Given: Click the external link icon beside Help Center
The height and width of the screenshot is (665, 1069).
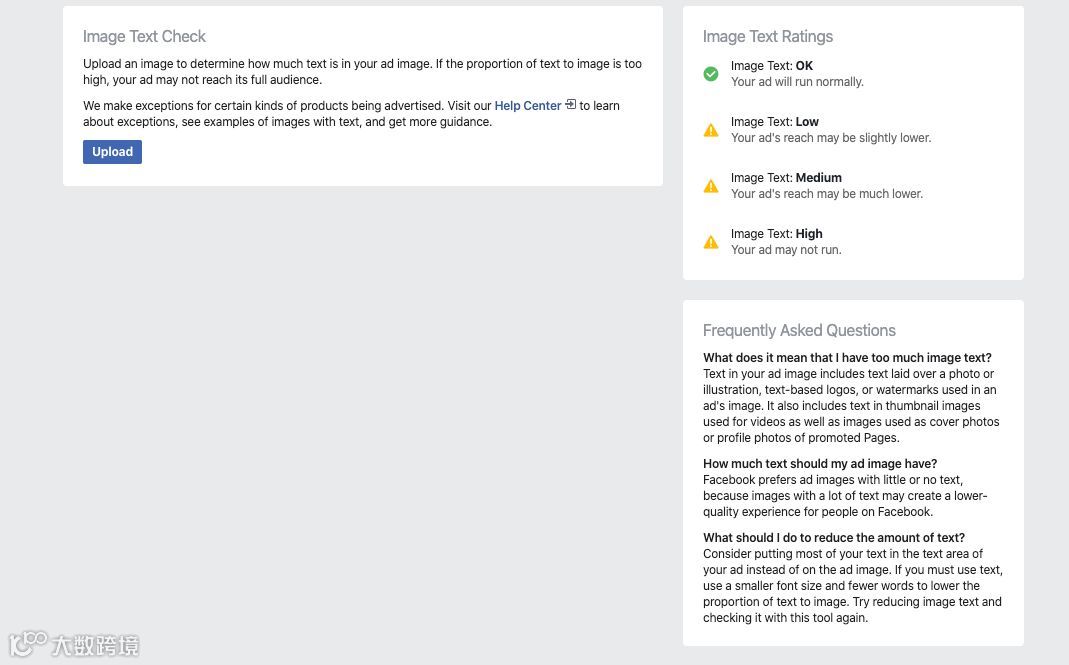Looking at the screenshot, I should click(x=571, y=104).
